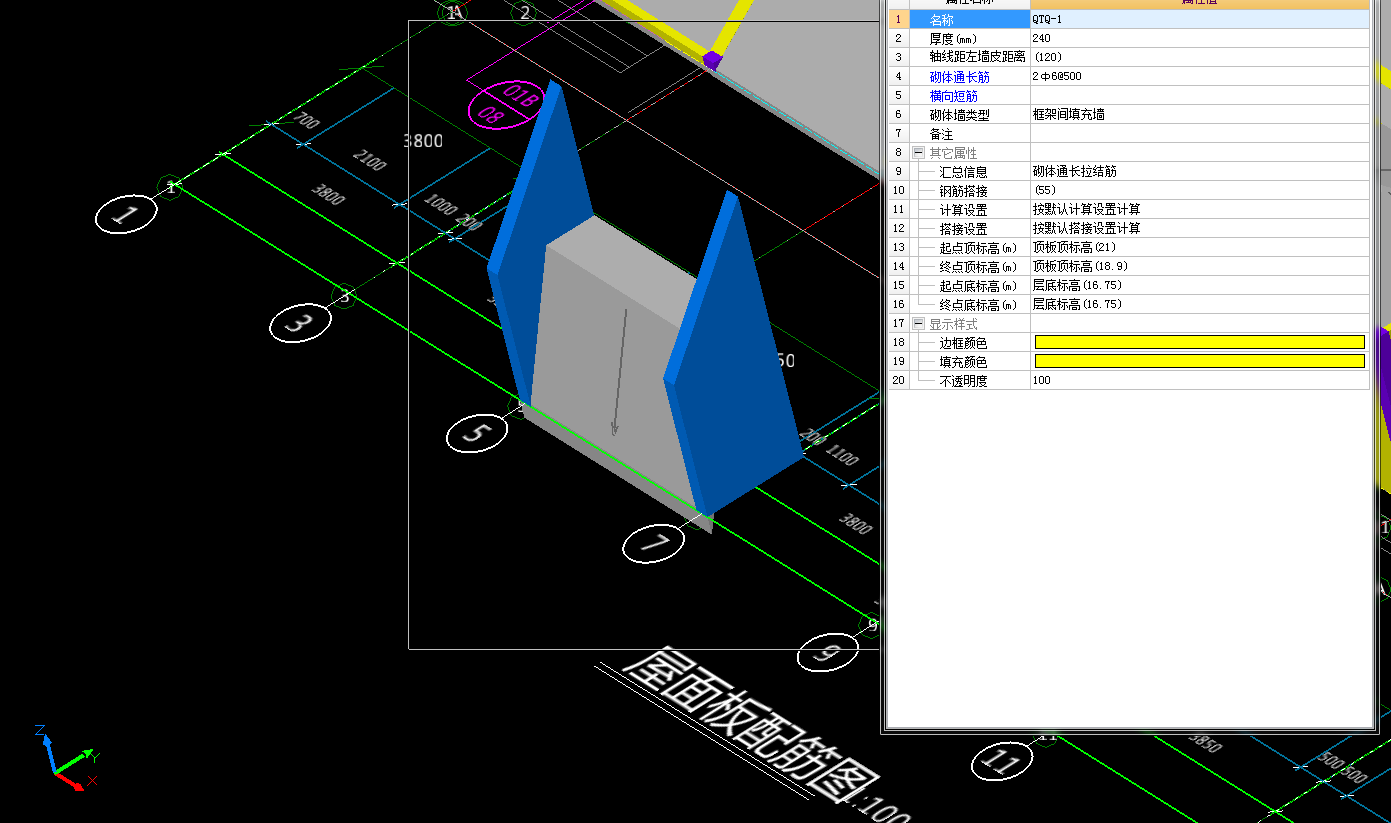Select the 起点底标高(m) property label
Image resolution: width=1391 pixels, height=823 pixels.
coord(978,286)
